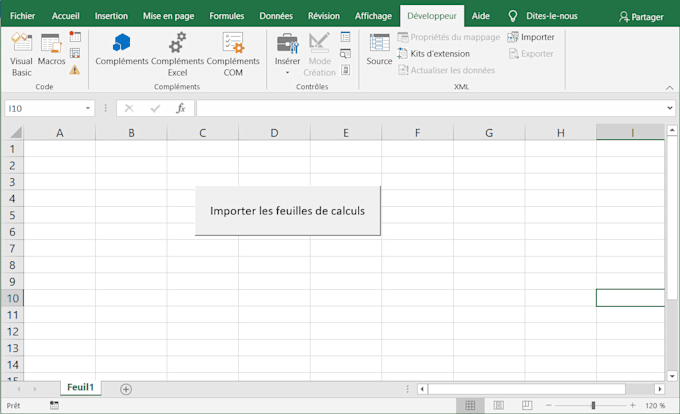The width and height of the screenshot is (680, 414).
Task: Click Importer in XML group
Action: 531,37
